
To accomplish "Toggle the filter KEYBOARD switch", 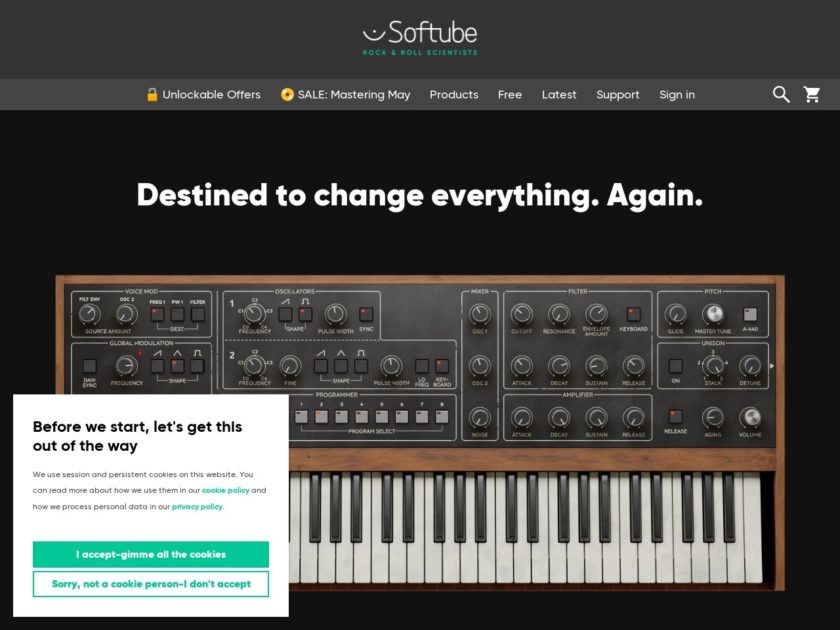I will pyautogui.click(x=633, y=314).
